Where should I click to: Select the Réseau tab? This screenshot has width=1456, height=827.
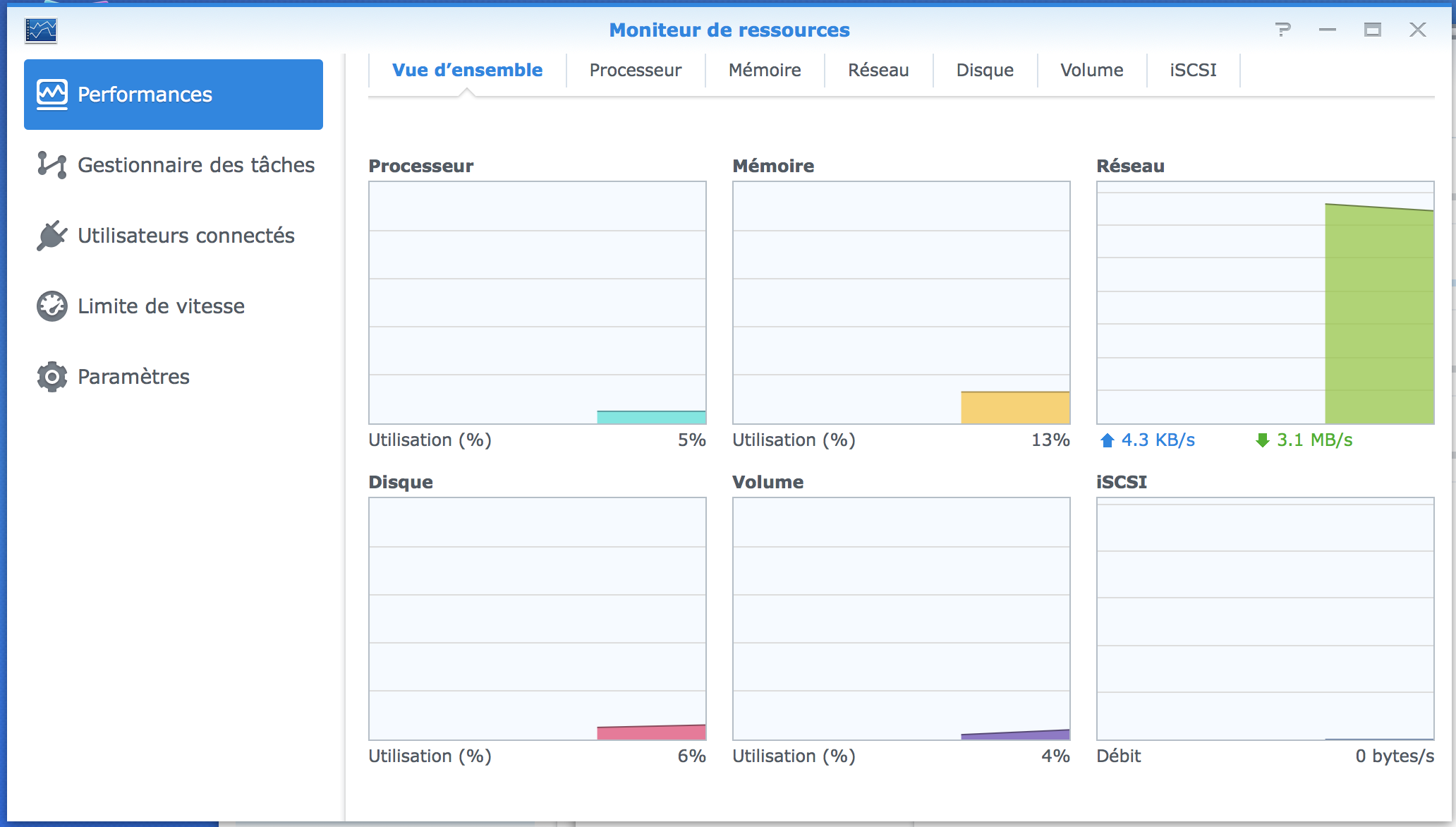coord(878,71)
